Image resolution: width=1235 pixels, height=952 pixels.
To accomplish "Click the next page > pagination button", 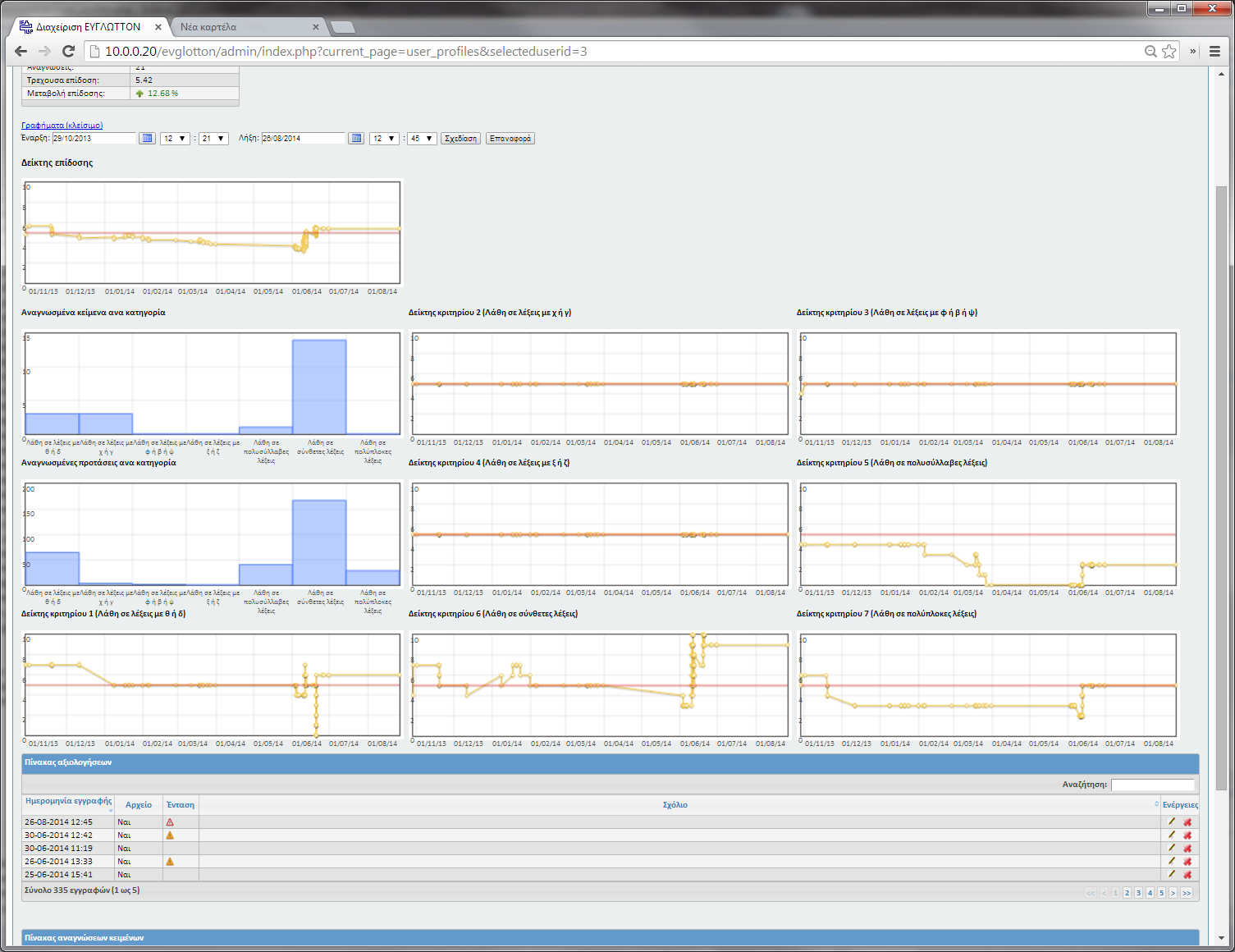I will (1173, 893).
